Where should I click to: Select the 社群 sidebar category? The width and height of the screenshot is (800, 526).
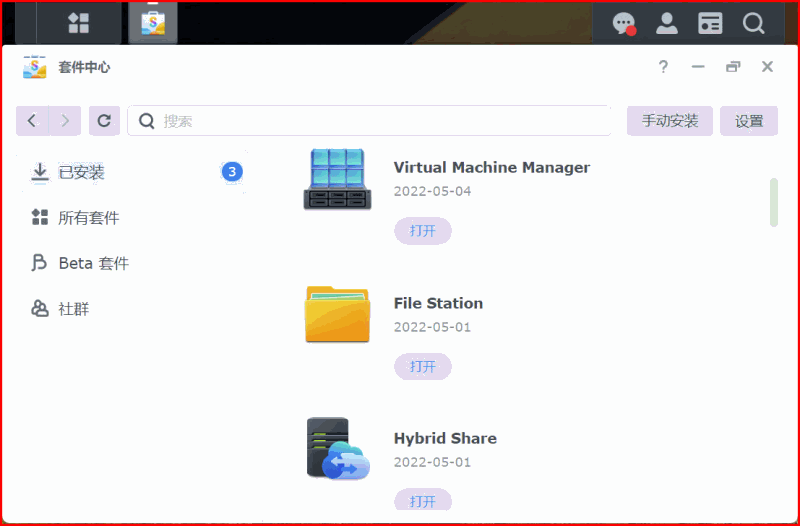pyautogui.click(x=133, y=309)
